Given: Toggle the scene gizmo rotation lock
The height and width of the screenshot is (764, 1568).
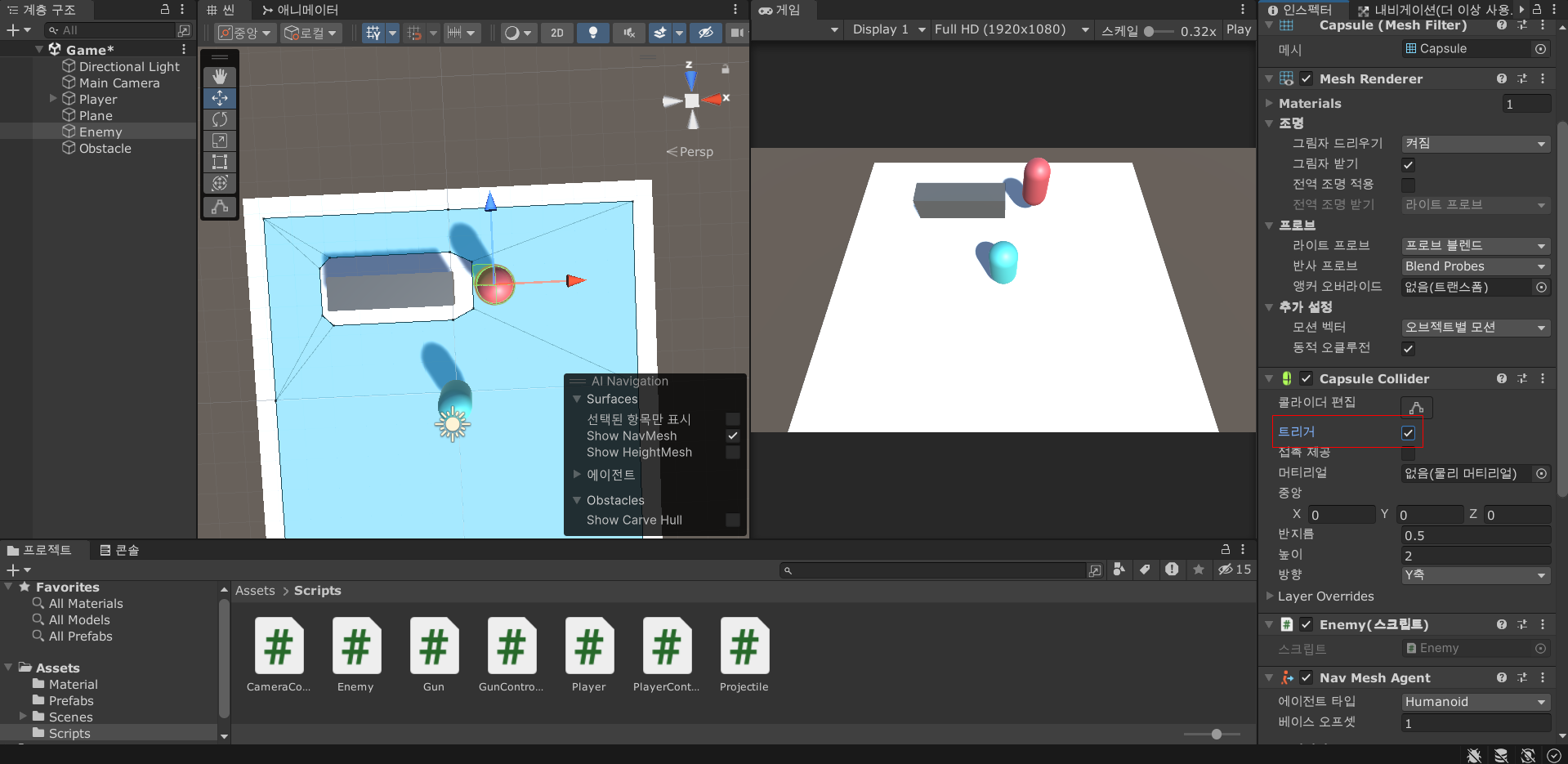Looking at the screenshot, I should click(726, 69).
